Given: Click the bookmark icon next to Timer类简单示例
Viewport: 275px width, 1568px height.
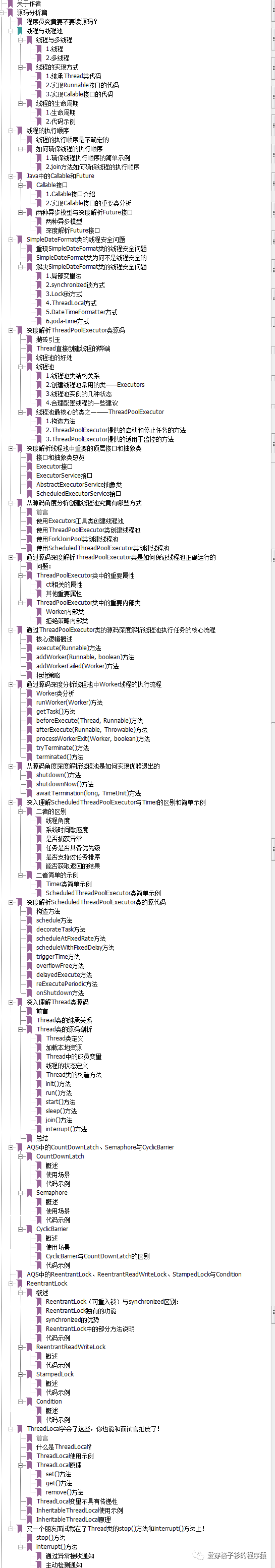Looking at the screenshot, I should tap(39, 885).
